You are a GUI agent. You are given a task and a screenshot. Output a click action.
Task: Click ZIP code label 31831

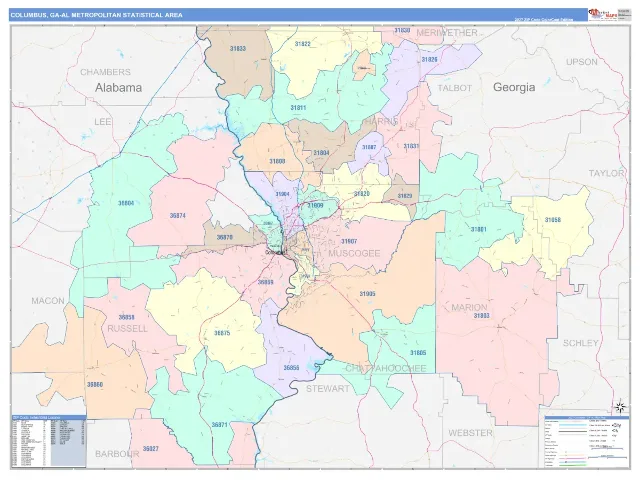click(x=411, y=146)
